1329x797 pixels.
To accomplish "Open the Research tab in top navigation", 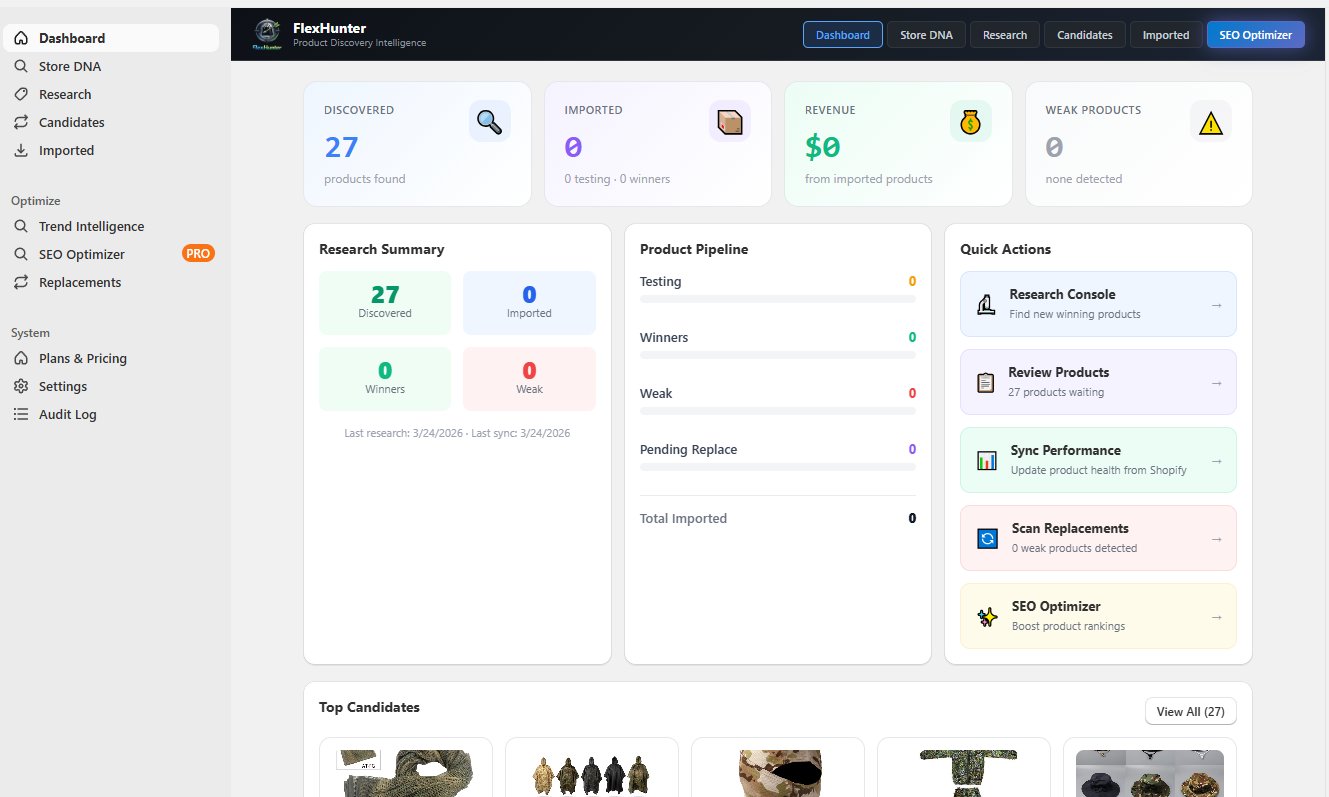I will 1004,34.
